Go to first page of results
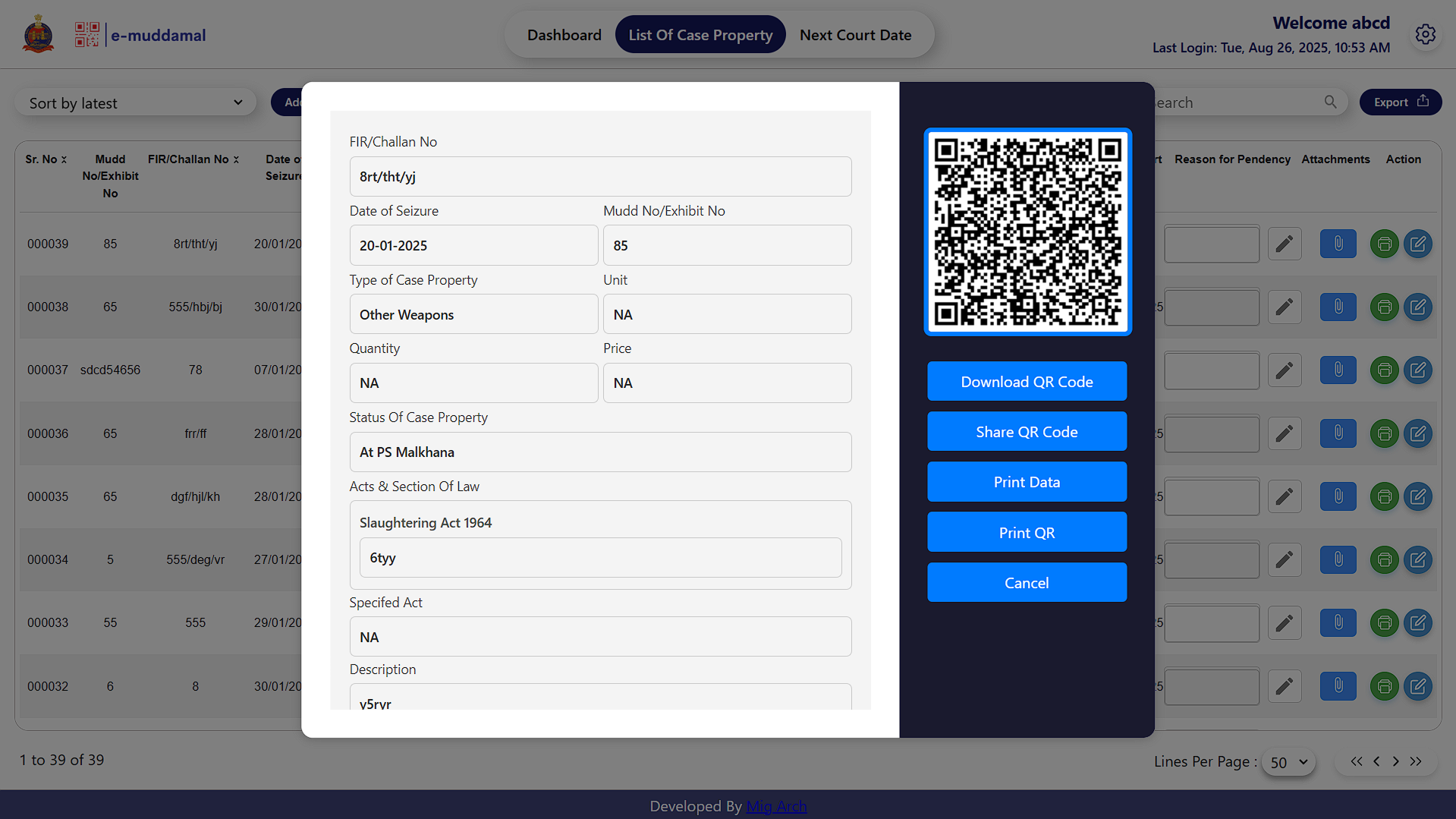 pyautogui.click(x=1356, y=761)
